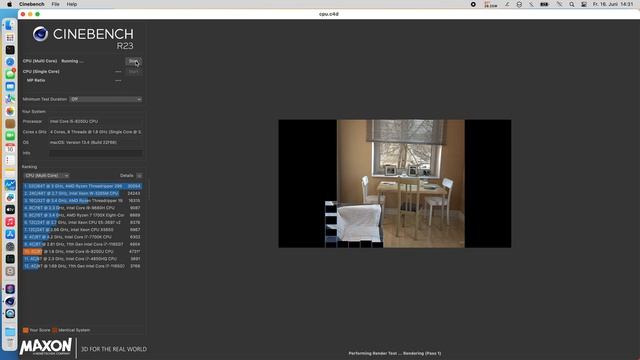Open the Calendar icon in the dock

pos(10,148)
